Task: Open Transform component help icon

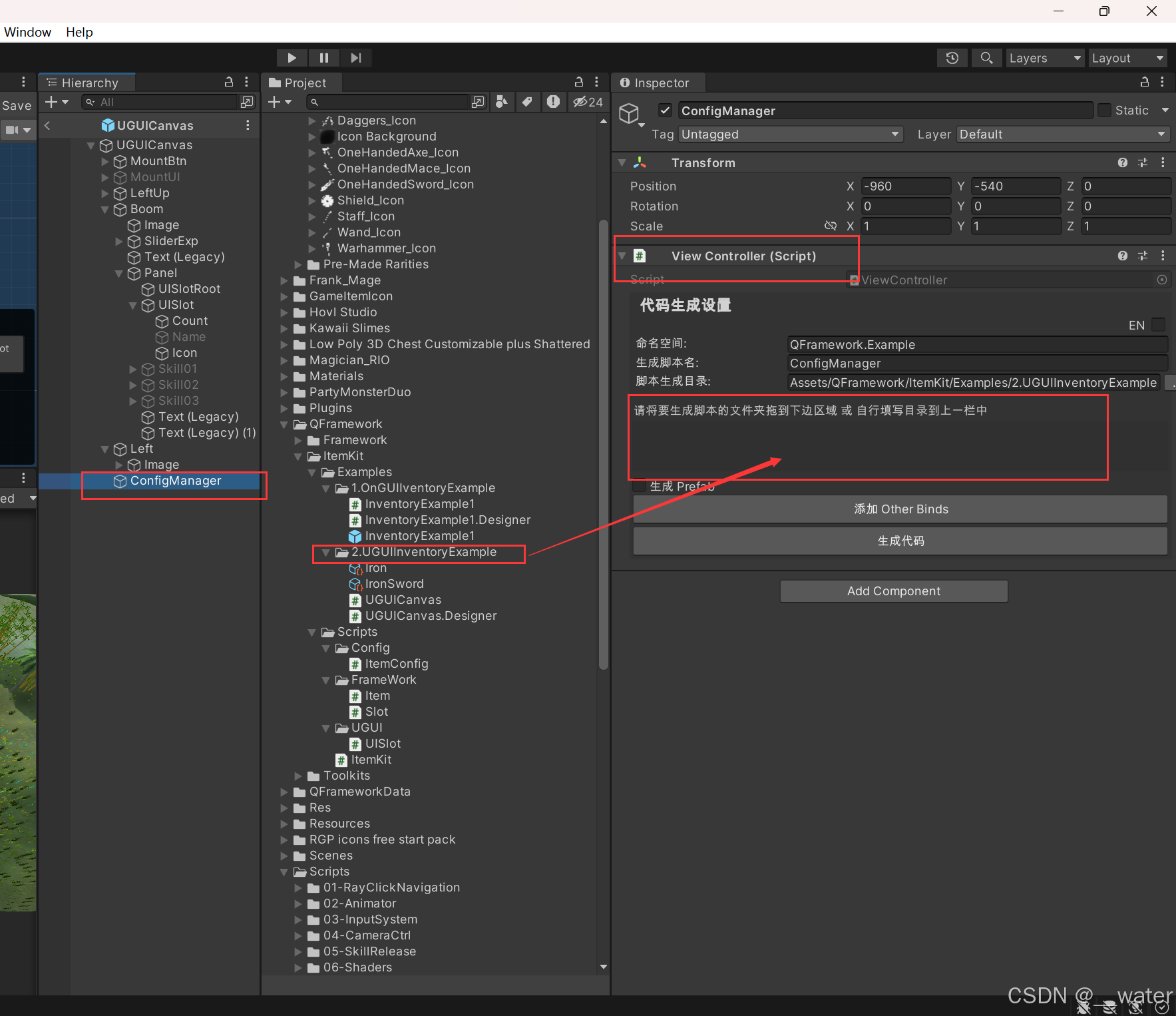Action: pos(1123,162)
